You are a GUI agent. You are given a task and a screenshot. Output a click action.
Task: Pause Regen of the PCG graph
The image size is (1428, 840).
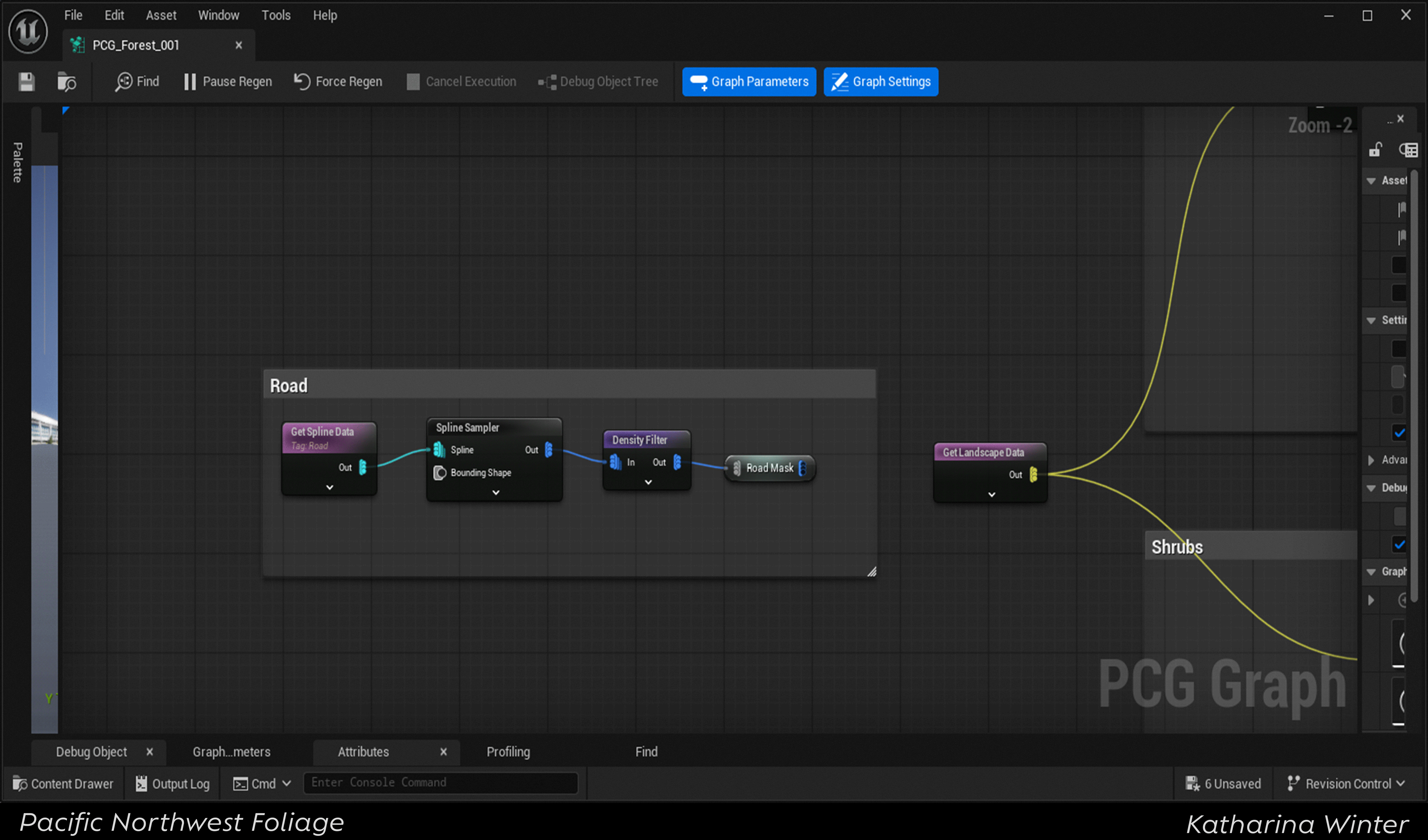pyautogui.click(x=227, y=81)
